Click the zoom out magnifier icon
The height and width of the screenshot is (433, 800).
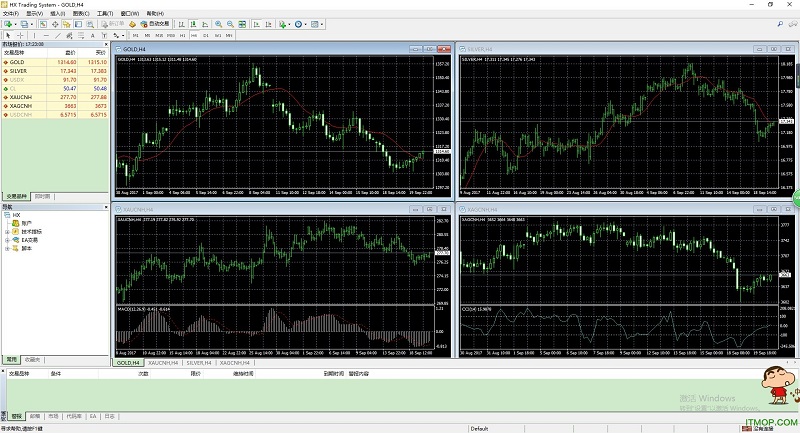click(230, 24)
